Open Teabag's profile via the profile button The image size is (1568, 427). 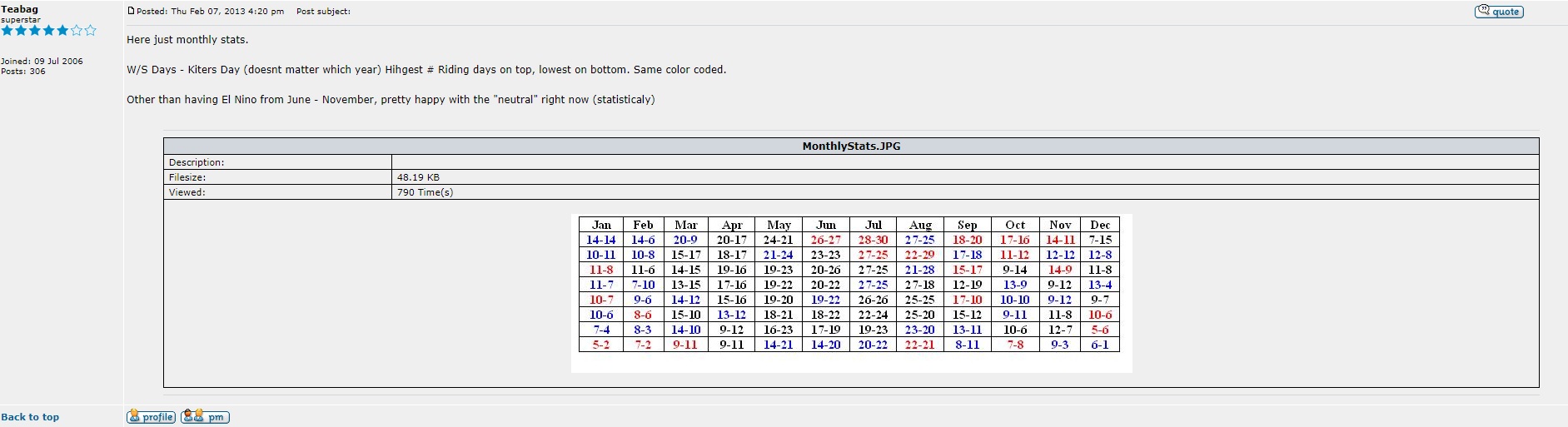click(x=151, y=417)
